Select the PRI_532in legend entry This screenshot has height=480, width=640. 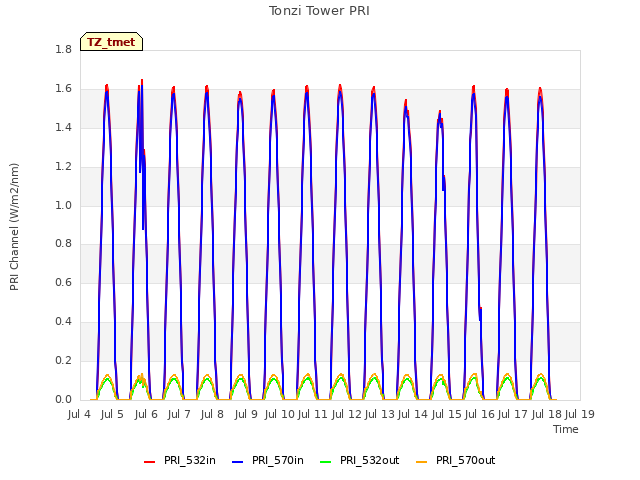pos(180,461)
